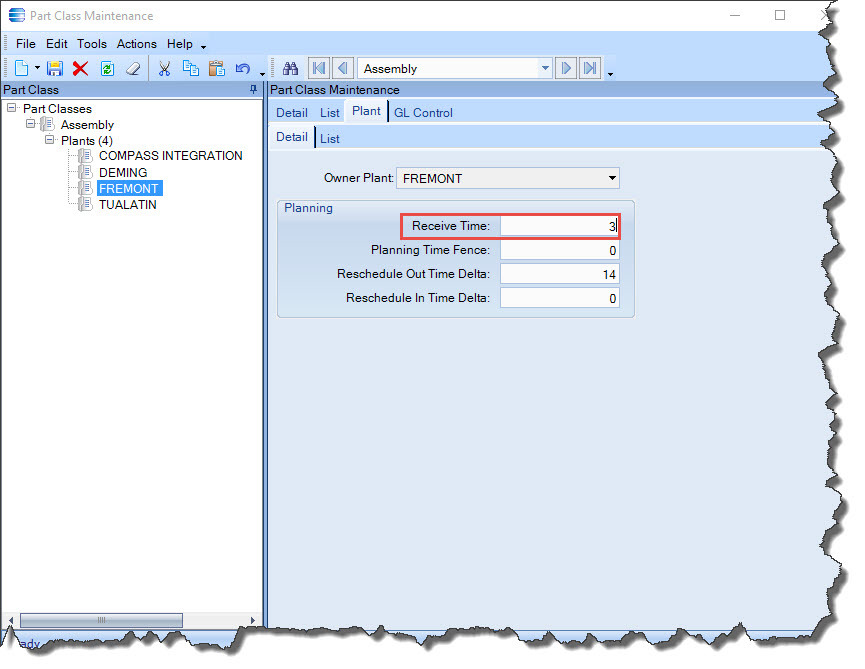Click Reschedule In Time Delta field
865x669 pixels.
click(559, 298)
